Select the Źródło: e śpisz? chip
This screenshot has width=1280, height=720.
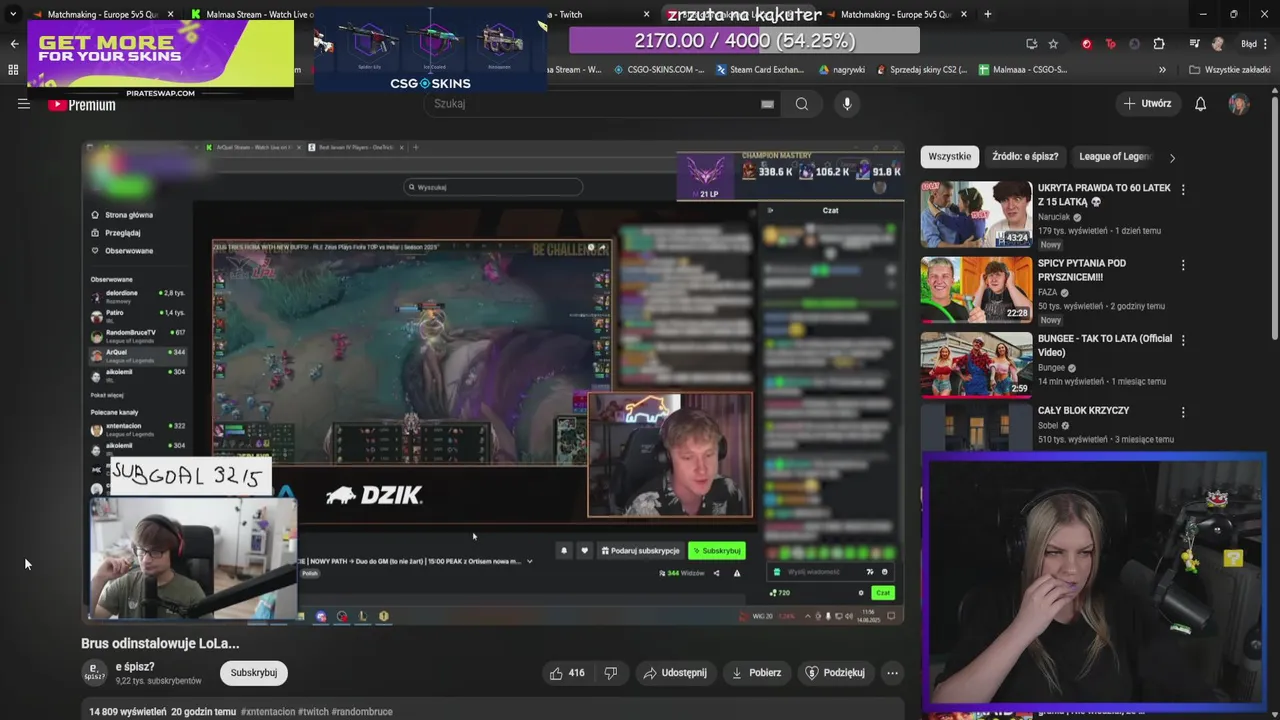point(1025,157)
